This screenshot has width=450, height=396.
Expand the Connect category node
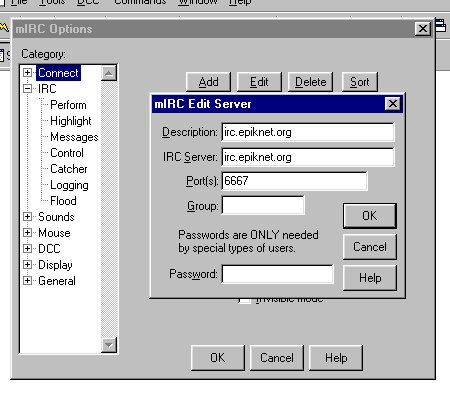point(27,73)
